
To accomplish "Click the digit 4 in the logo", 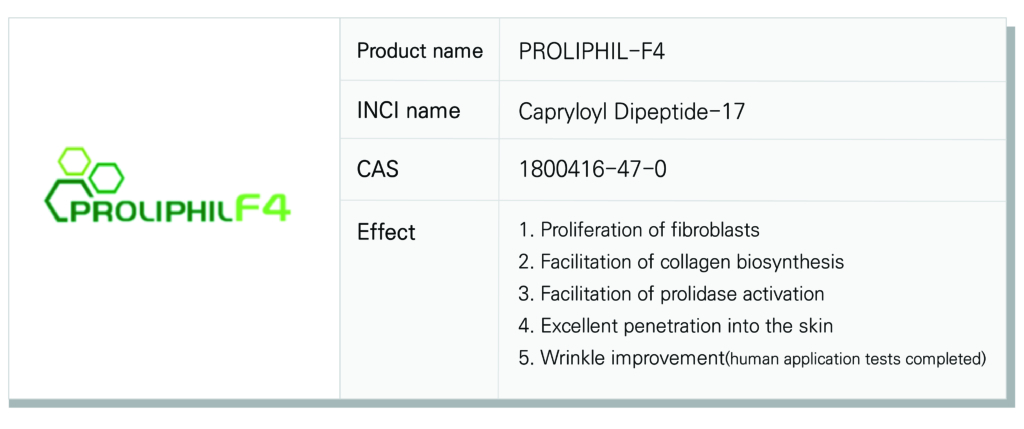I will pyautogui.click(x=278, y=210).
